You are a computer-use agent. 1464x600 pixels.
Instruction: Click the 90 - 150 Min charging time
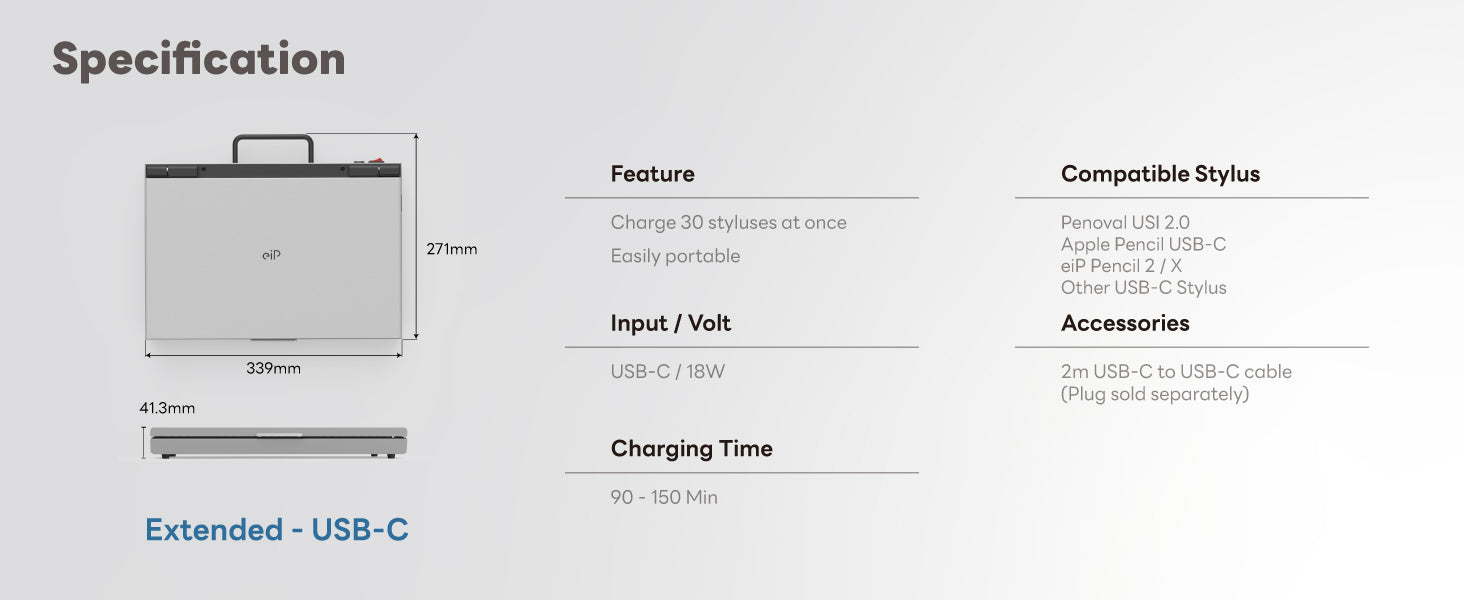click(664, 497)
